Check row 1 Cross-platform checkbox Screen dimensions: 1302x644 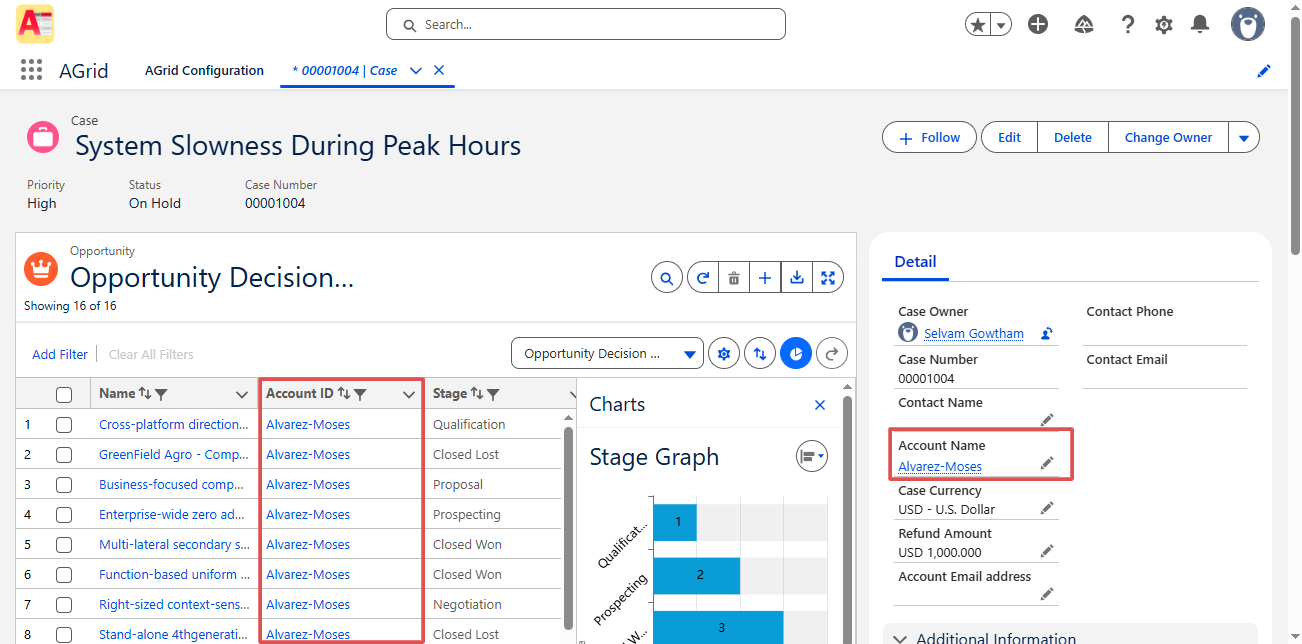(64, 425)
